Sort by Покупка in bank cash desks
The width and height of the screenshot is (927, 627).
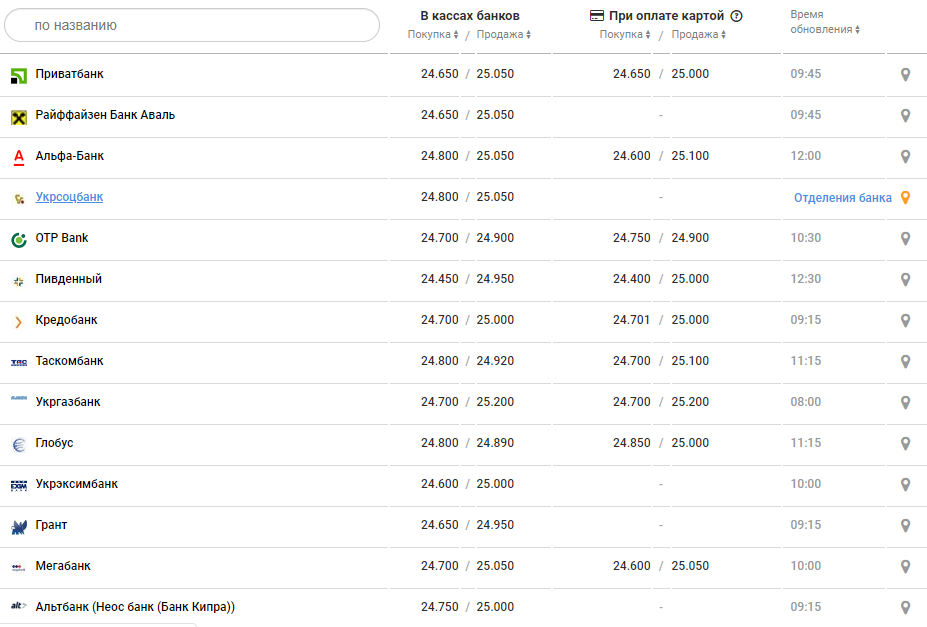coord(433,35)
